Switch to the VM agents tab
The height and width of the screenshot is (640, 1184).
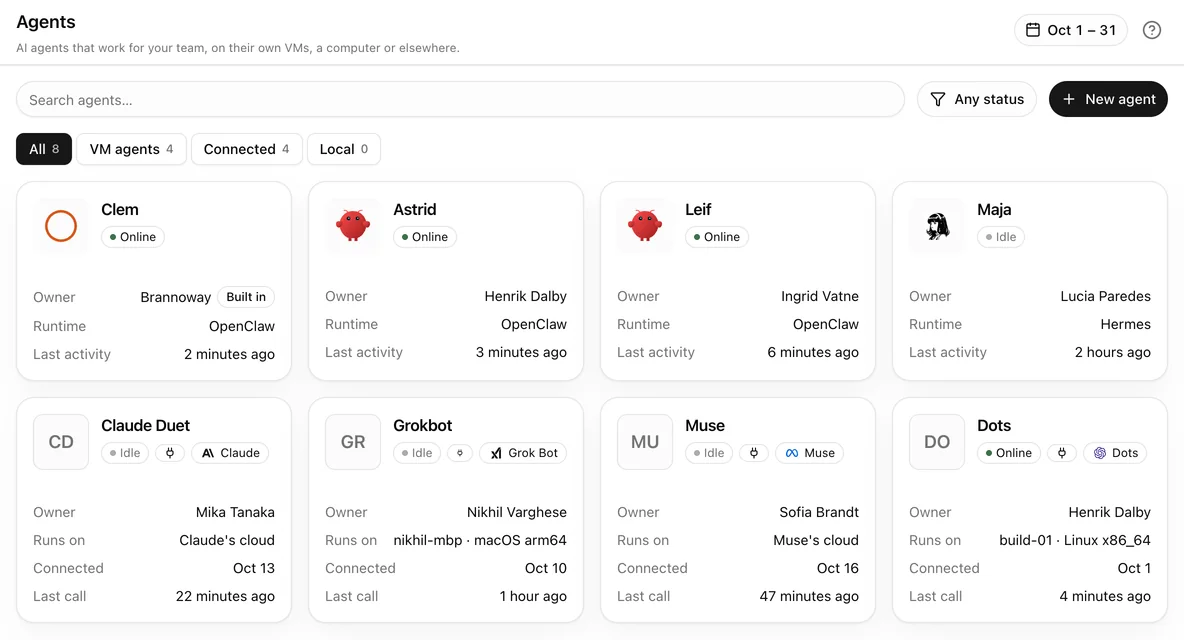click(x=131, y=149)
